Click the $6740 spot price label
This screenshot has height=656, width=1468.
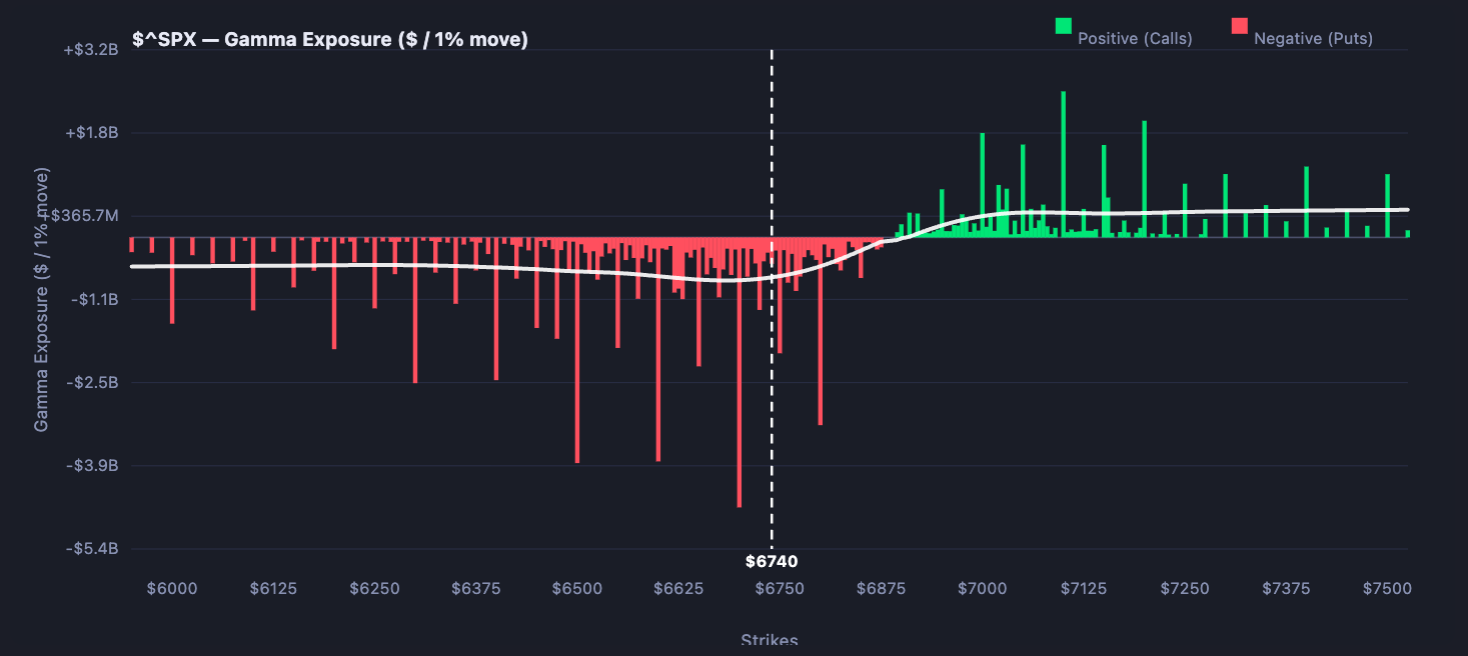pos(771,562)
